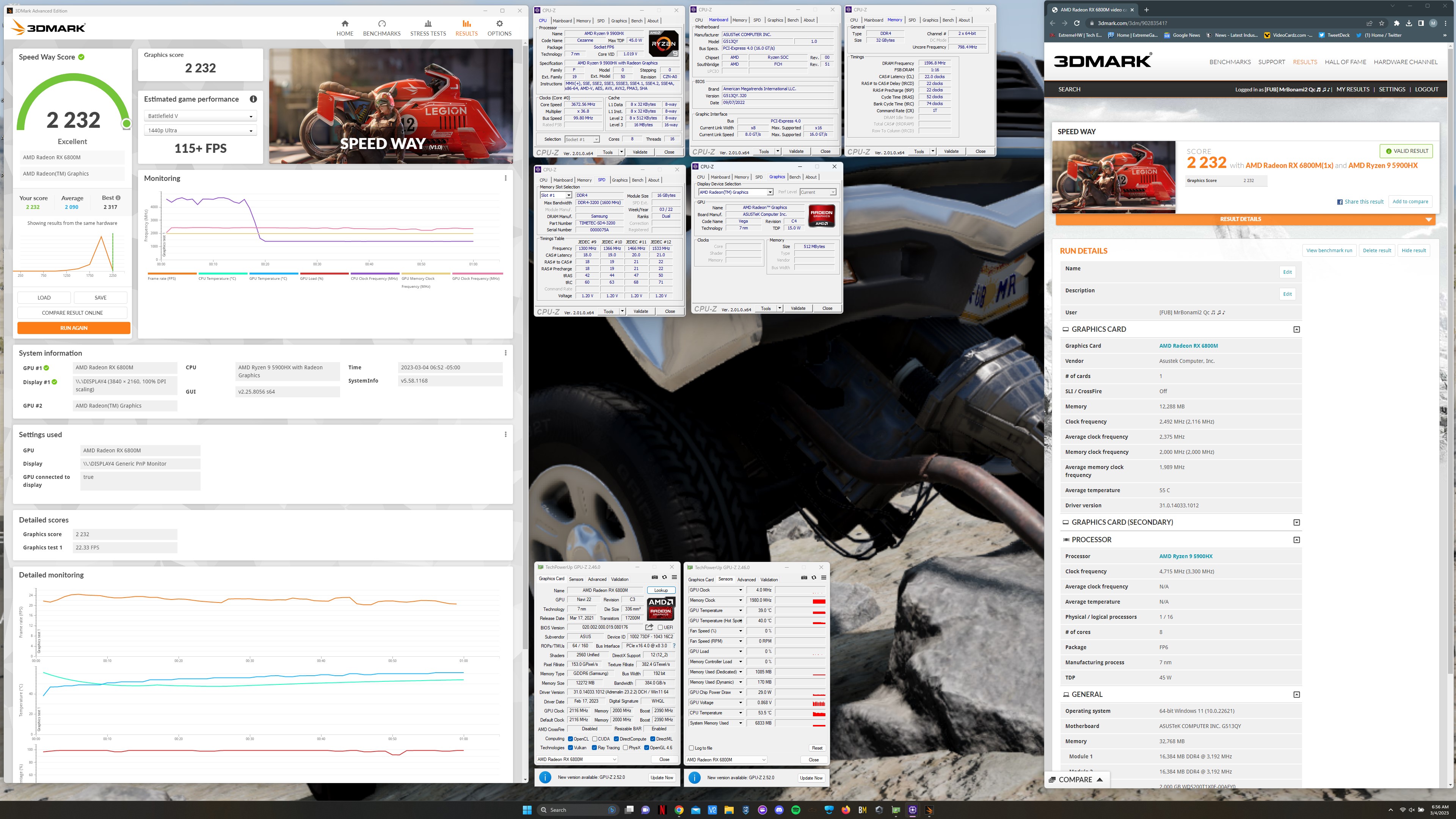Image resolution: width=1456 pixels, height=819 pixels.
Task: Expand GRAPHICS CARD (SECONDARY) section
Action: (1297, 522)
